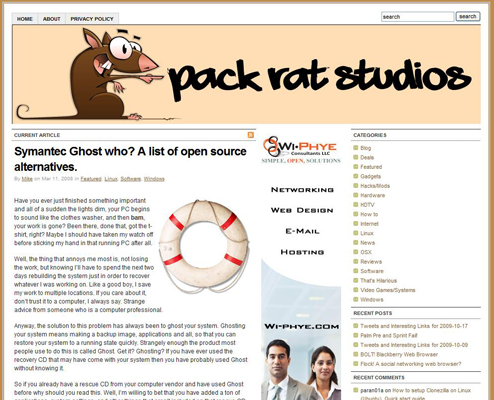Open the Wi-Phye Consultants logo ad
494x400 pixels.
(301, 150)
